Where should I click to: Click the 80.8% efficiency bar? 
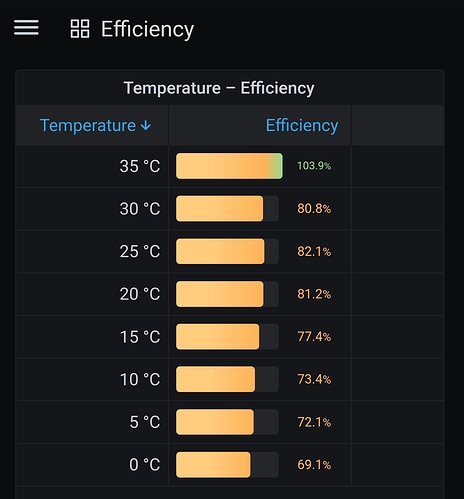tap(227, 209)
